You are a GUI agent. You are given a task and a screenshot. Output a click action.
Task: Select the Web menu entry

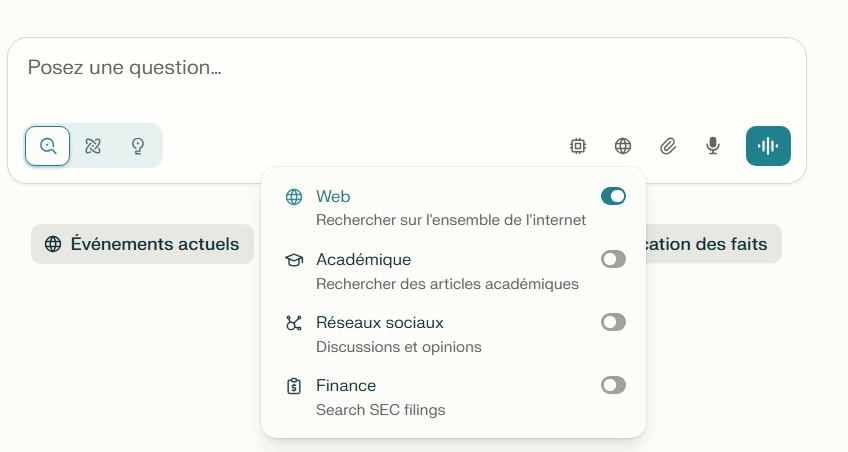(x=453, y=208)
